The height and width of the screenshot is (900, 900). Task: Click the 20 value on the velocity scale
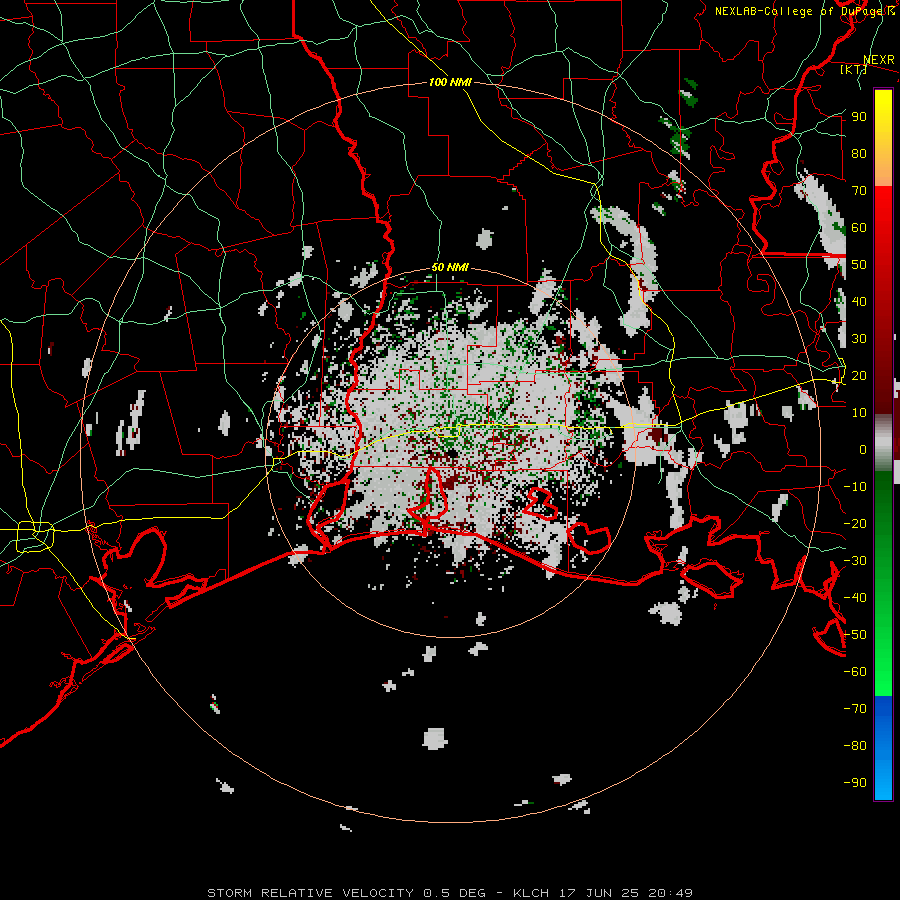pyautogui.click(x=859, y=375)
